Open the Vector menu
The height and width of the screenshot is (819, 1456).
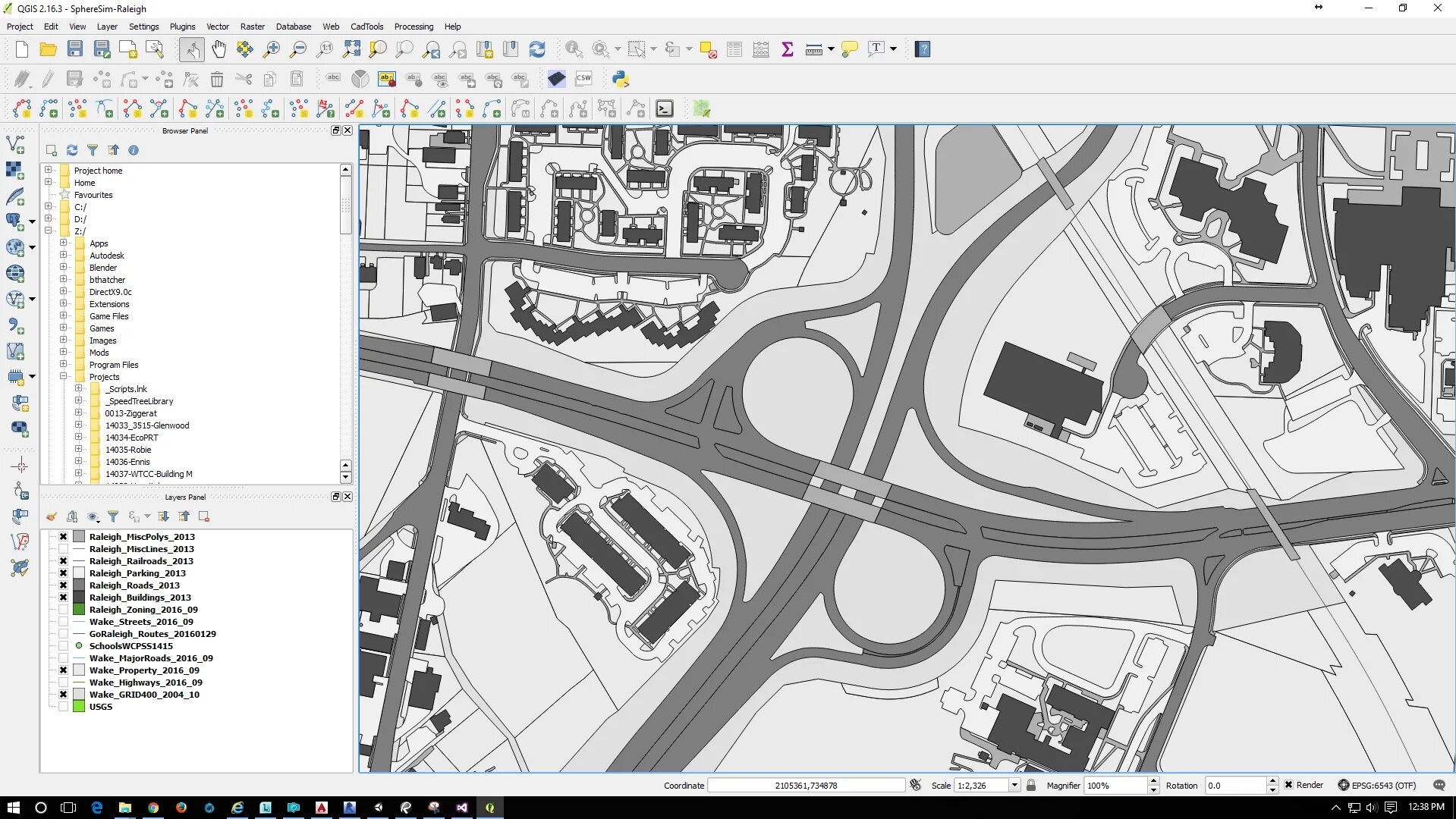(x=218, y=27)
